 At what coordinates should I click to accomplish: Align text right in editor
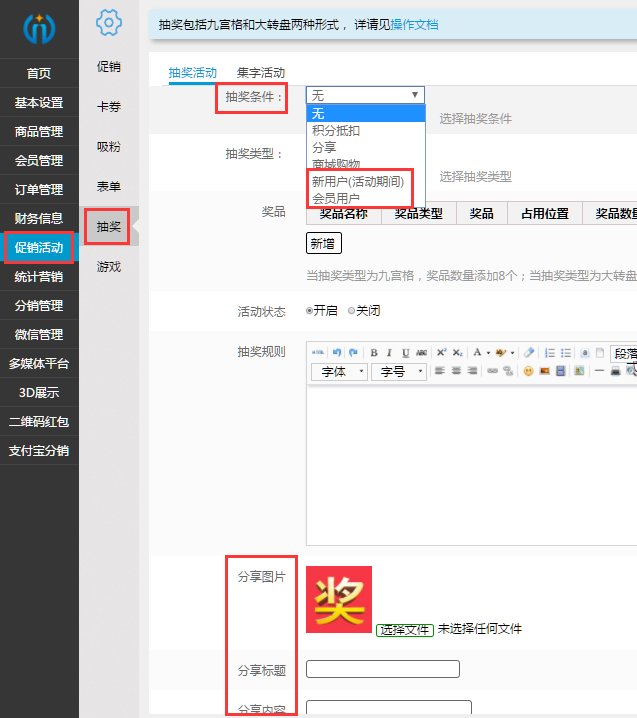click(x=472, y=370)
